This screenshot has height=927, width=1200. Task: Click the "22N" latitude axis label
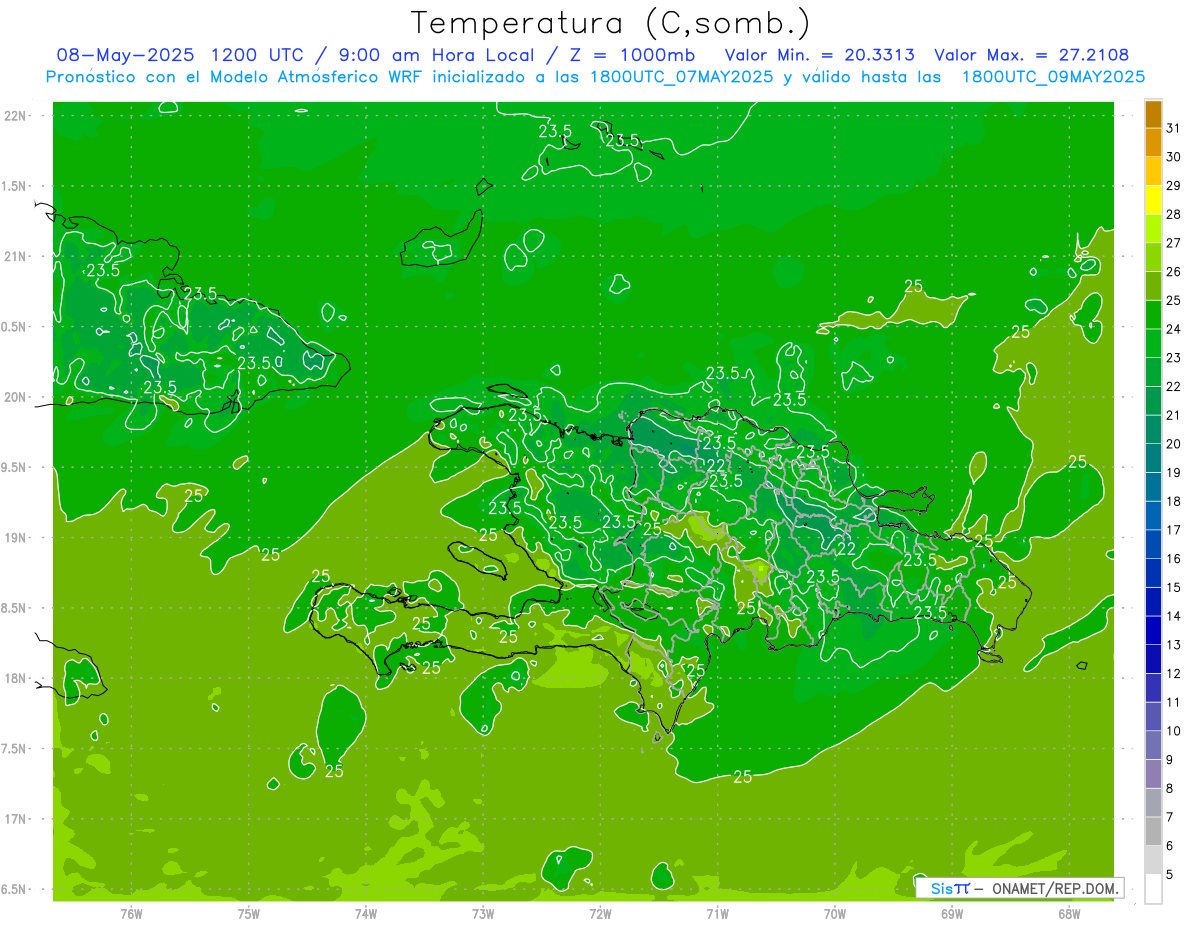[x=15, y=115]
